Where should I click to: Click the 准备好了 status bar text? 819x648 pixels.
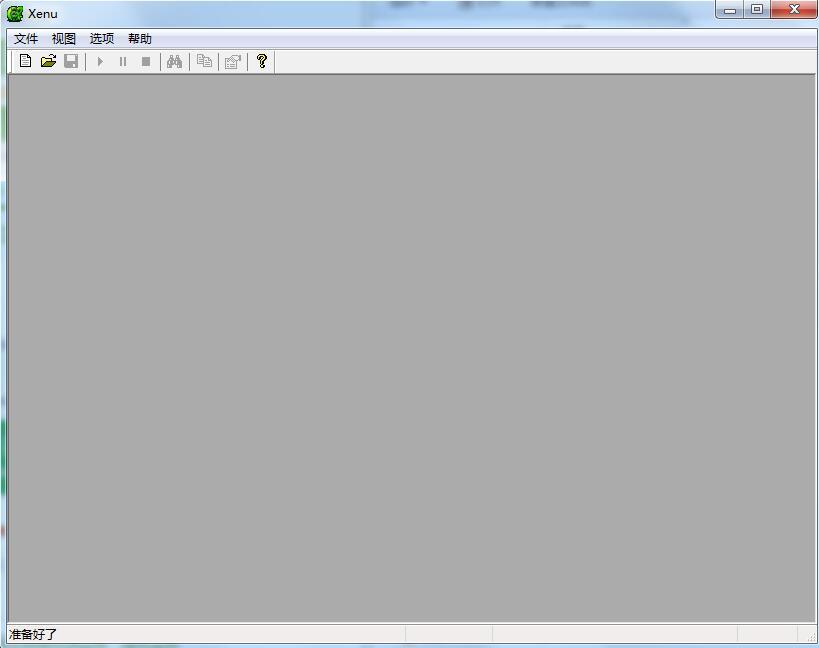33,634
